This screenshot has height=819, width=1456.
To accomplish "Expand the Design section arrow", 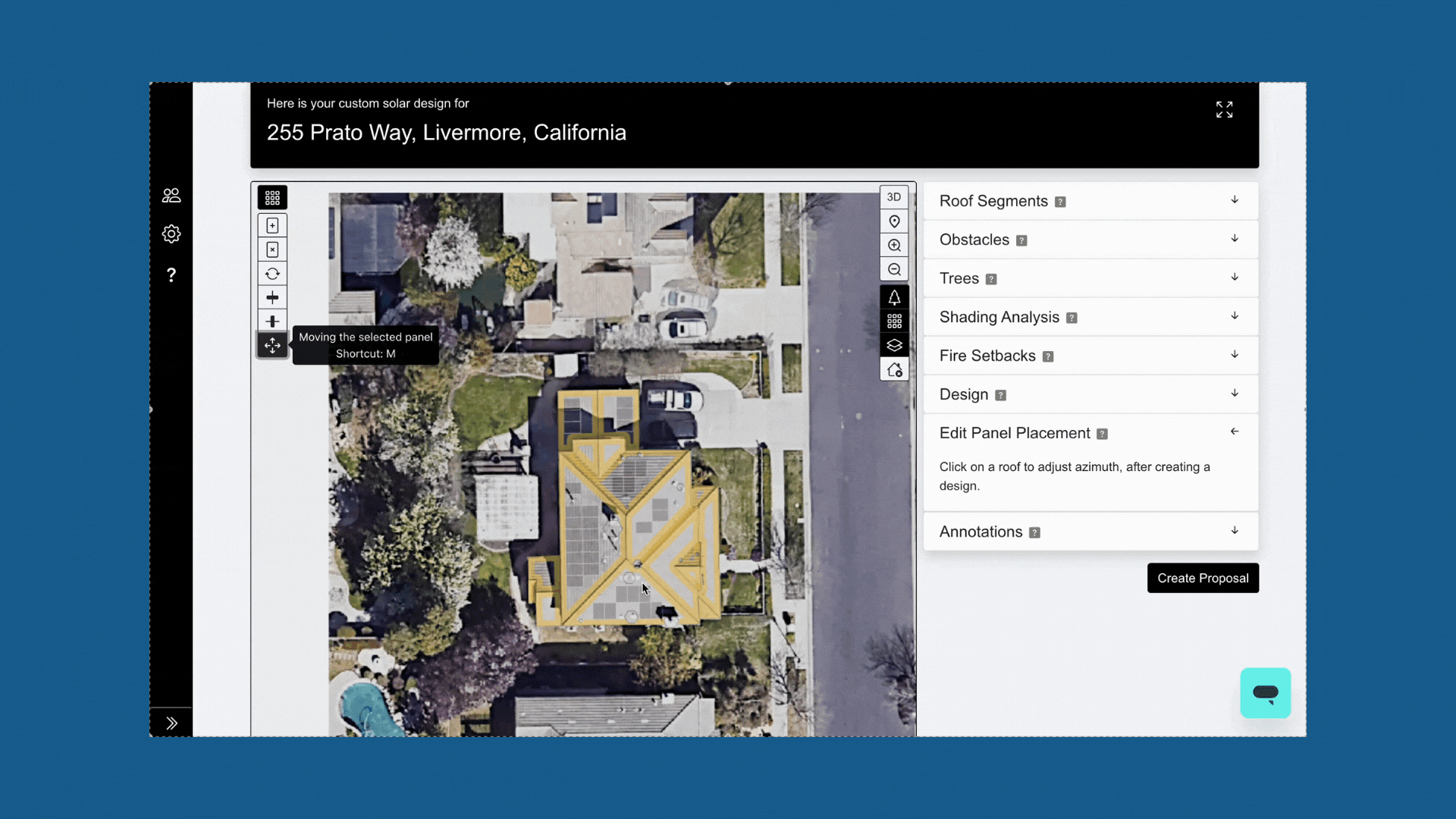I will coord(1235,394).
